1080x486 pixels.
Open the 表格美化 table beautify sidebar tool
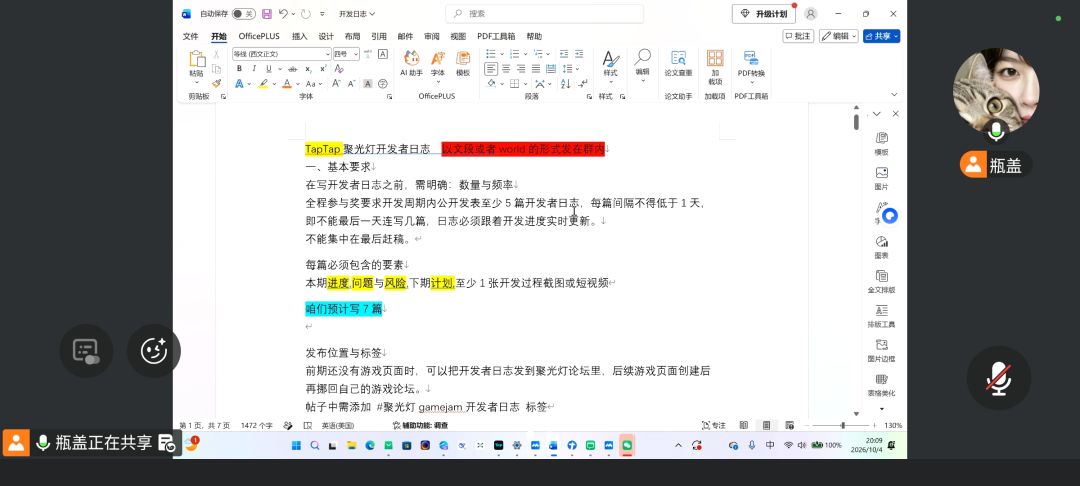[881, 384]
